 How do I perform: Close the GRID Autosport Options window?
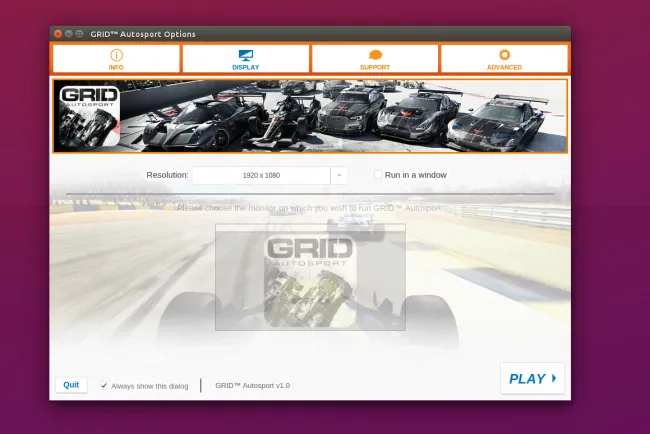[58, 34]
